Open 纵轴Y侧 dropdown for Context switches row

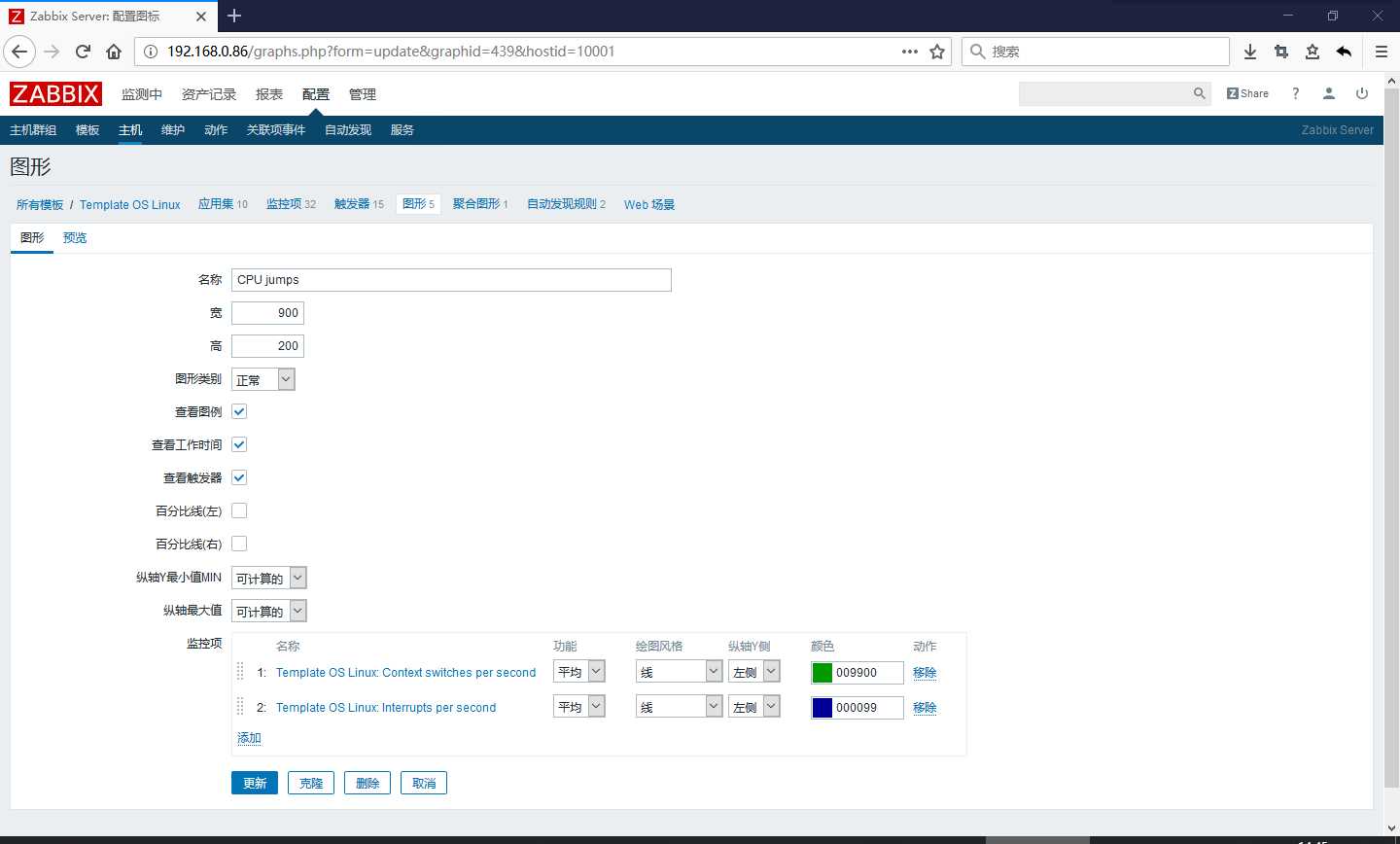click(x=754, y=672)
